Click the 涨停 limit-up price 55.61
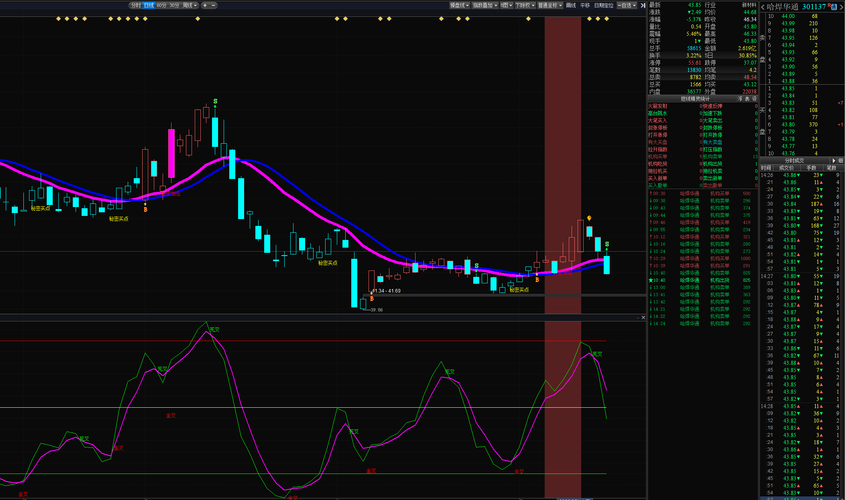The height and width of the screenshot is (500, 845). pos(695,62)
